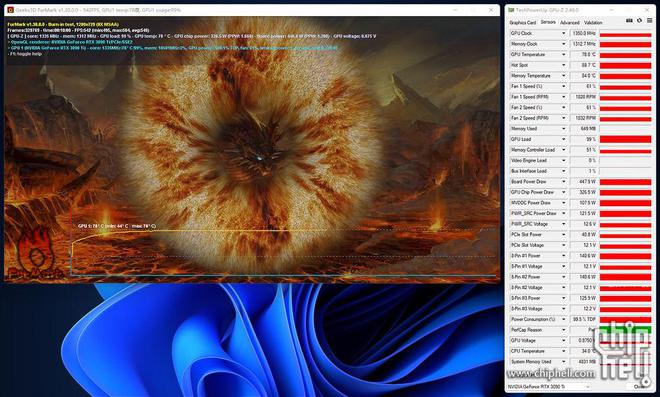Click the FurMark GPU temperature graph
This screenshot has height=397, width=660.
coord(283,253)
